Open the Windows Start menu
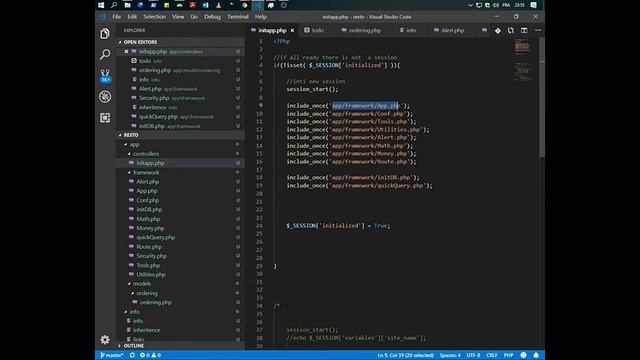This screenshot has width=640, height=360. point(101,5)
